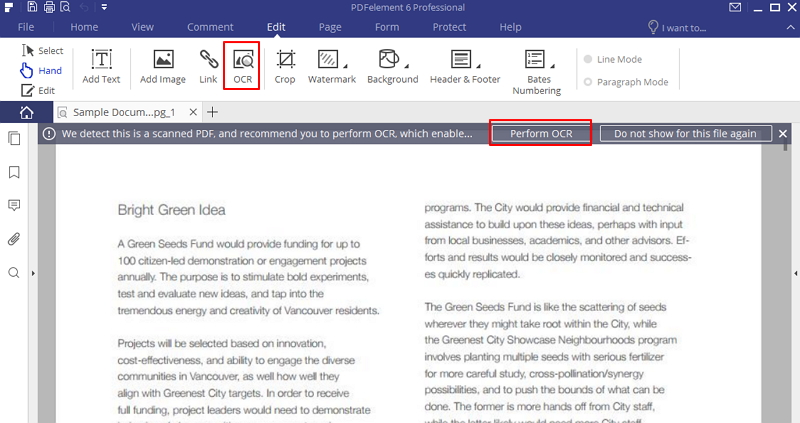800x423 pixels.
Task: Select the Sample Docum...pg_1 document tab
Action: coord(123,112)
